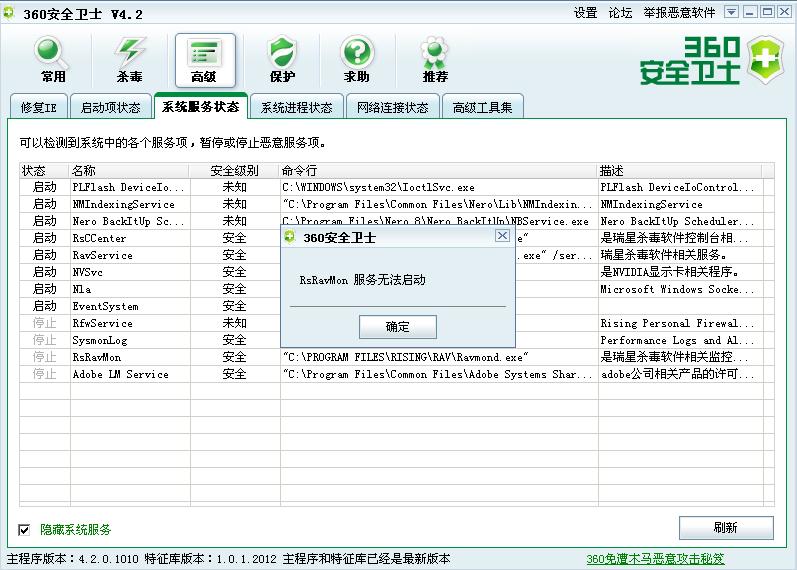This screenshot has height=570, width=797.
Task: Open the 360免遭木马恶意攻击秘笈 link
Action: click(x=655, y=559)
